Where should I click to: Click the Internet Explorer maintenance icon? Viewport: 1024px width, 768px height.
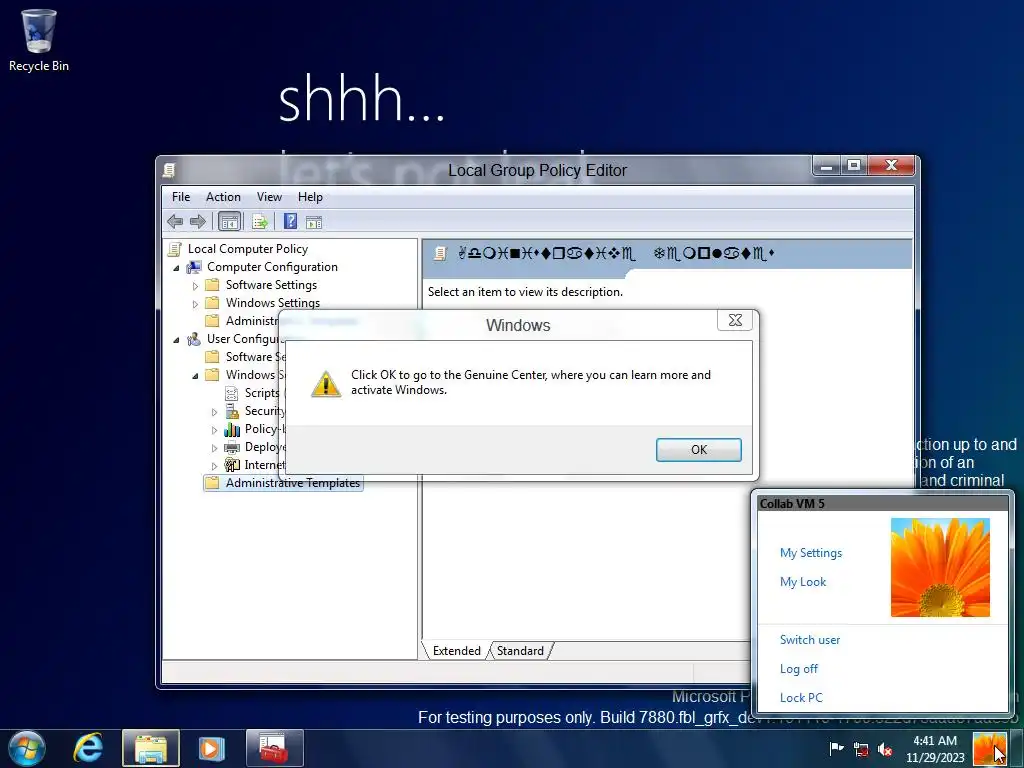(x=232, y=465)
